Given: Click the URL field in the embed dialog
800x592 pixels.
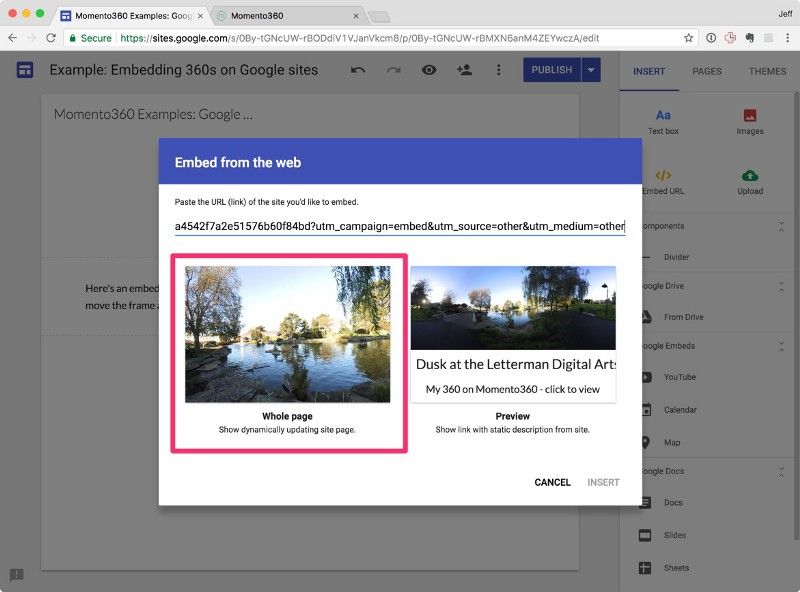Looking at the screenshot, I should coord(400,226).
